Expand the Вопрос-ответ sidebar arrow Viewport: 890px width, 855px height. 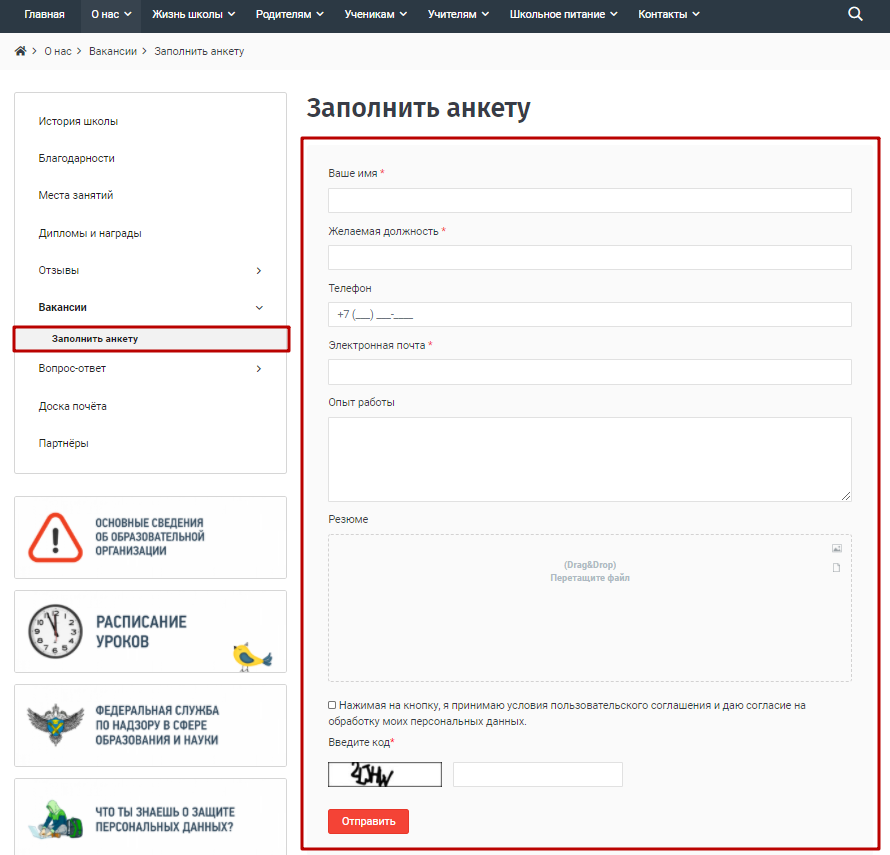259,369
